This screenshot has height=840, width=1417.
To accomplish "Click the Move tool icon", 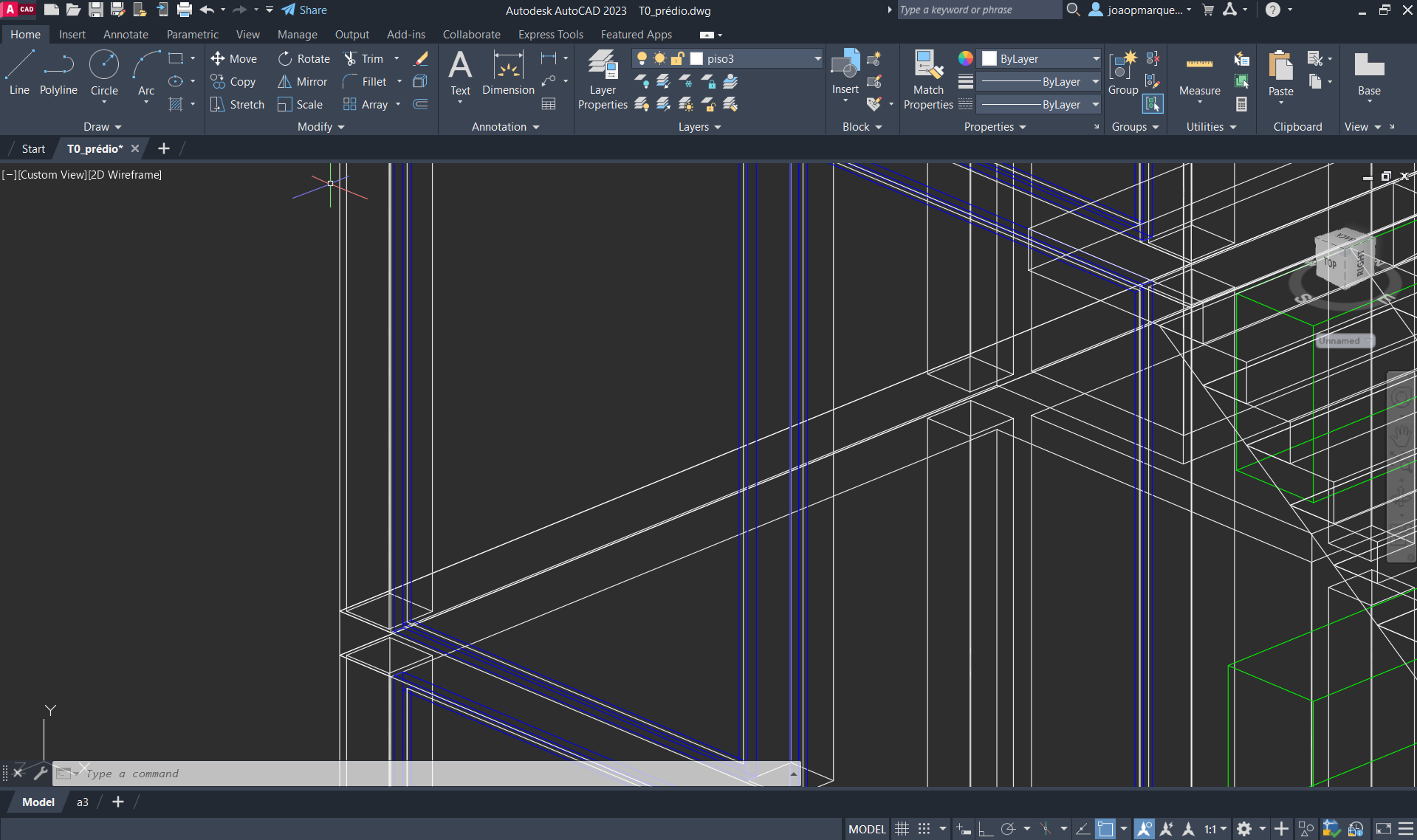I will tap(218, 58).
